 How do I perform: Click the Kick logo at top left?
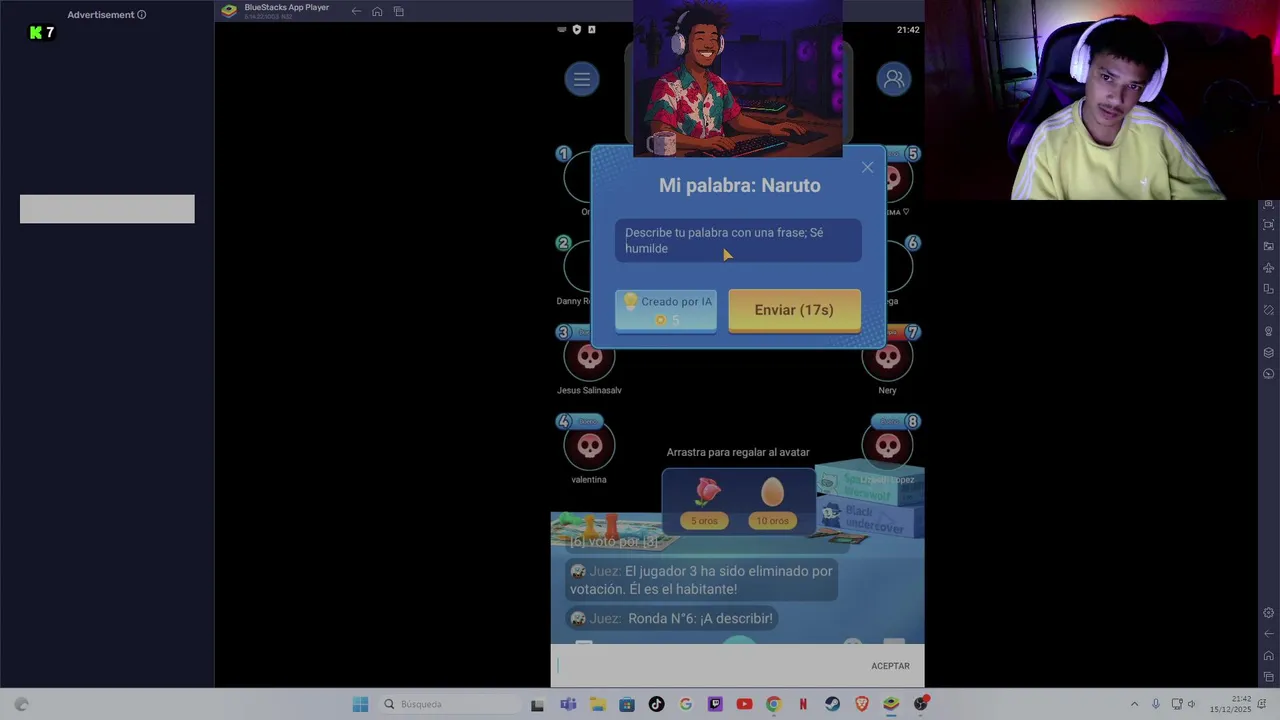click(x=36, y=33)
